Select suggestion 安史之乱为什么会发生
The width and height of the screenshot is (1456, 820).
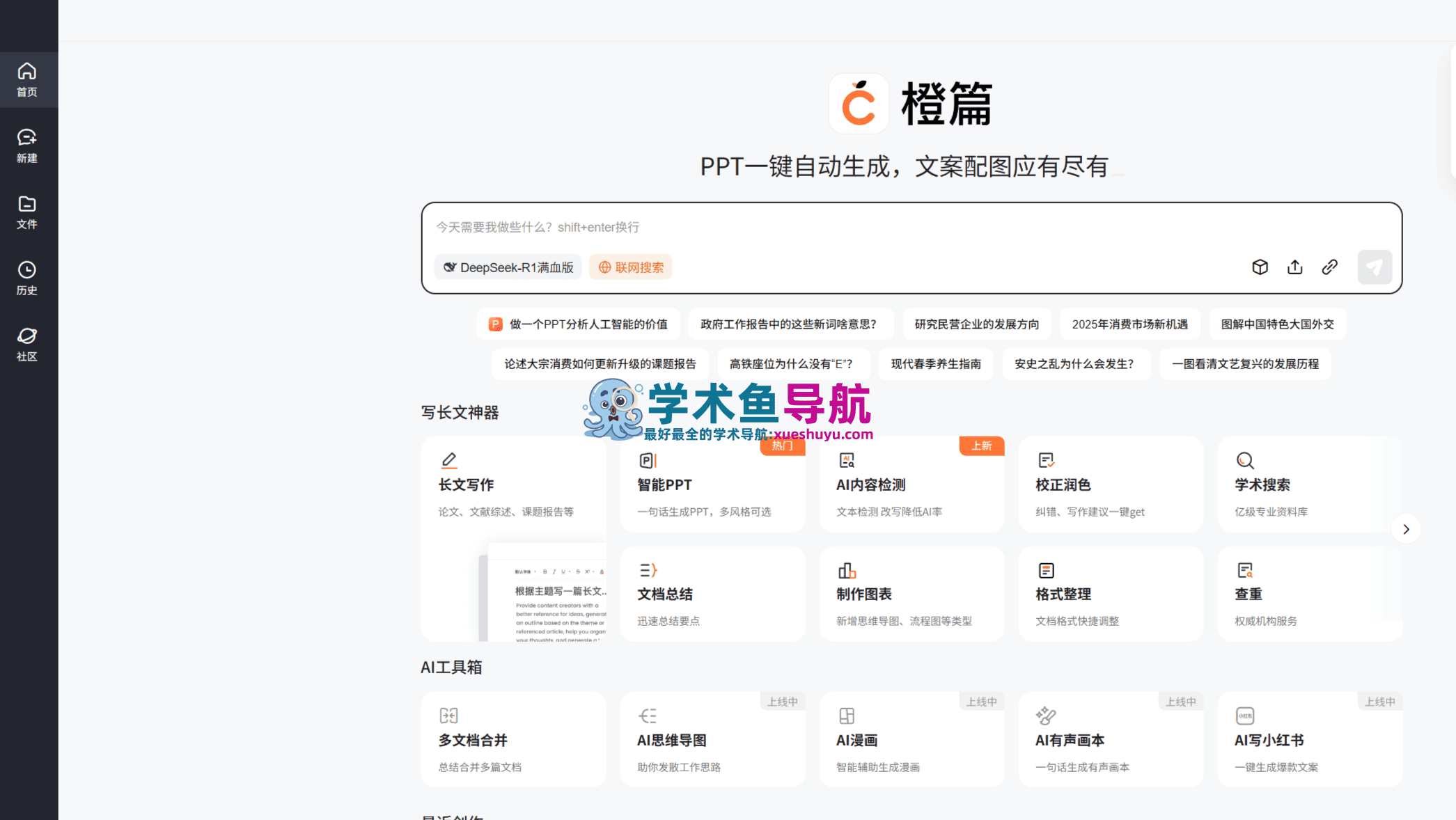pos(1077,364)
